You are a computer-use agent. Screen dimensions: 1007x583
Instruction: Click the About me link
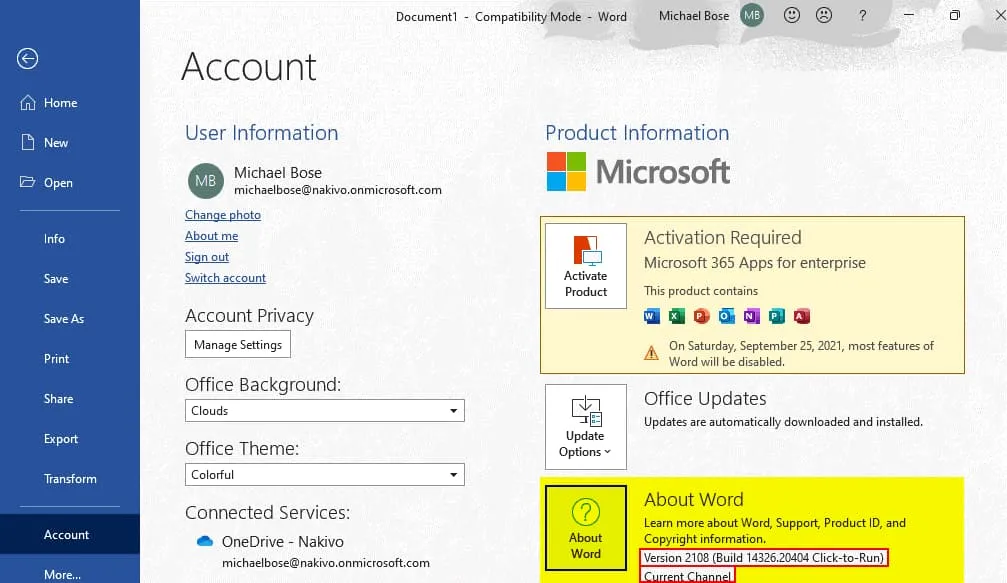tap(211, 236)
